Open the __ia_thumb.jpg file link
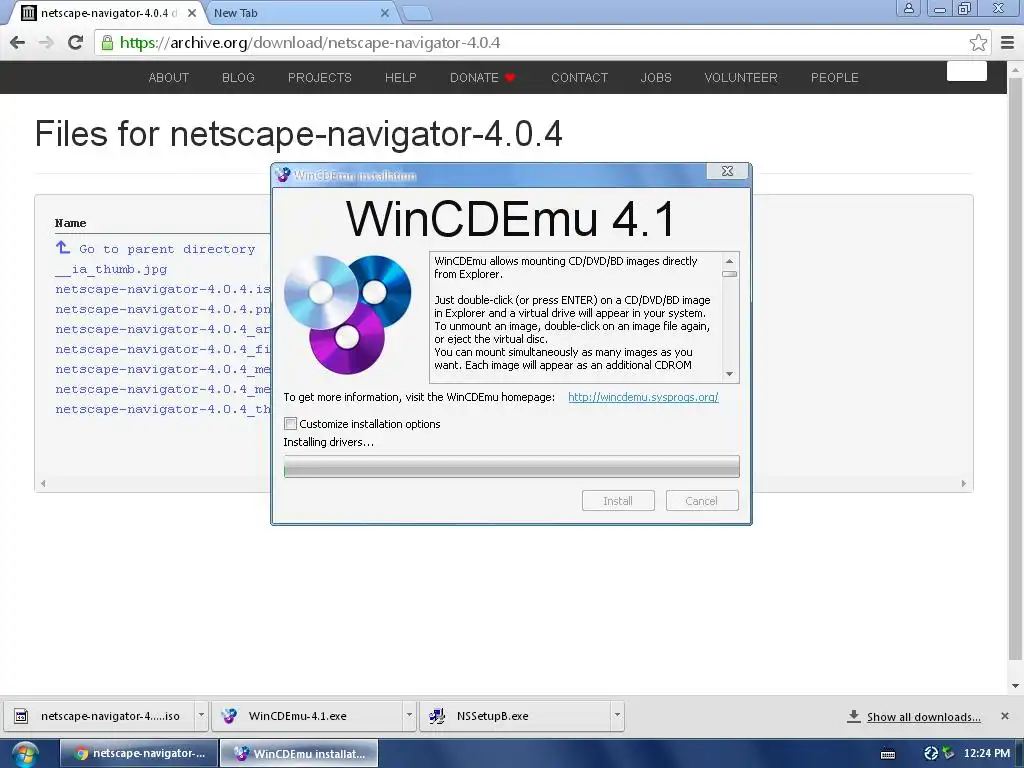The image size is (1024, 768). [111, 269]
